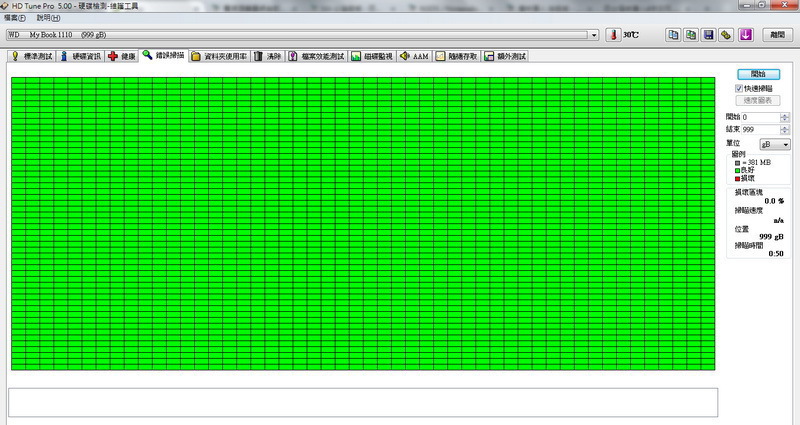Click the green error scan block grid
800x425 pixels.
(363, 223)
